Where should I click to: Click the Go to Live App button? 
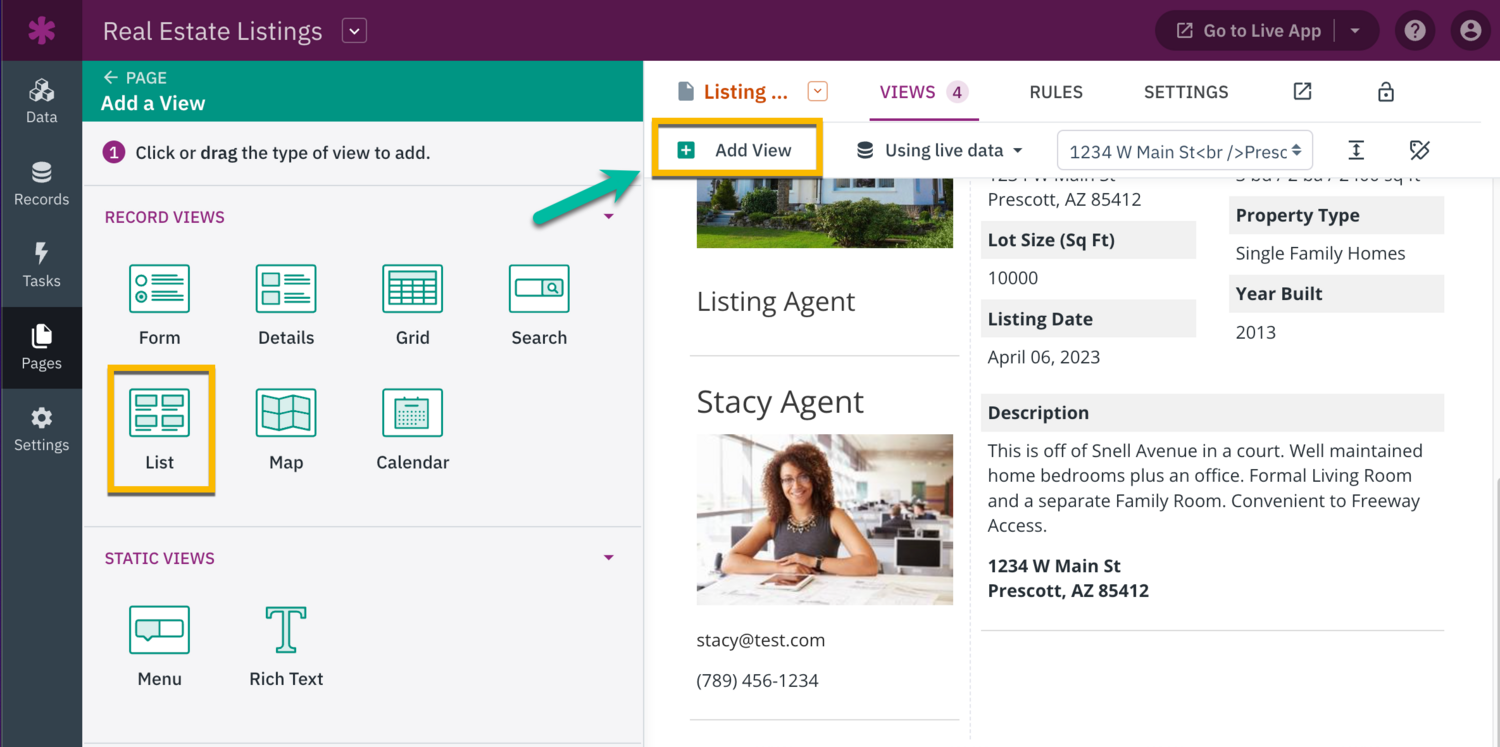1248,31
